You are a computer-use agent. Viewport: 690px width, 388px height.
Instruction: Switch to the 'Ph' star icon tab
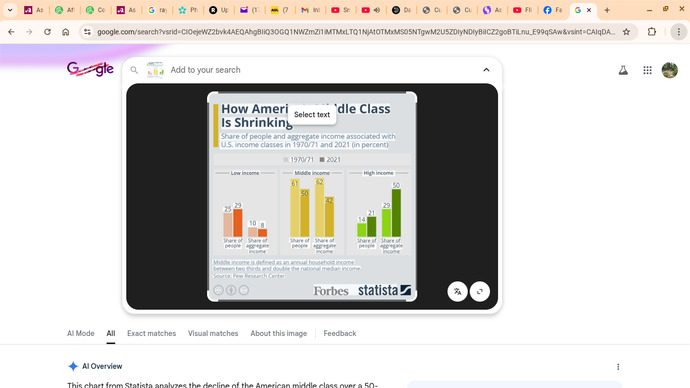(x=187, y=10)
